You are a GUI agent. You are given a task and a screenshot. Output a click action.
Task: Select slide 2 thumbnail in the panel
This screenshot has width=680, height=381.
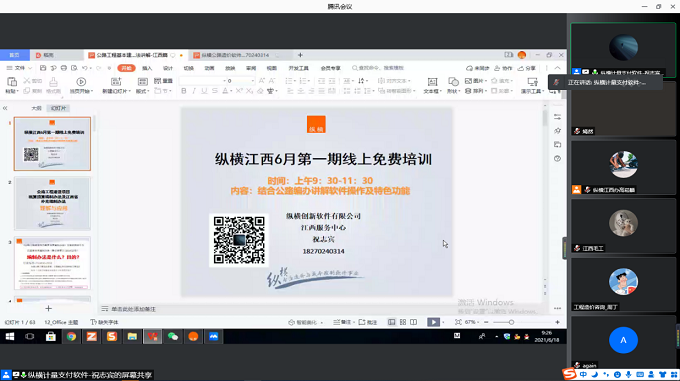pyautogui.click(x=52, y=203)
